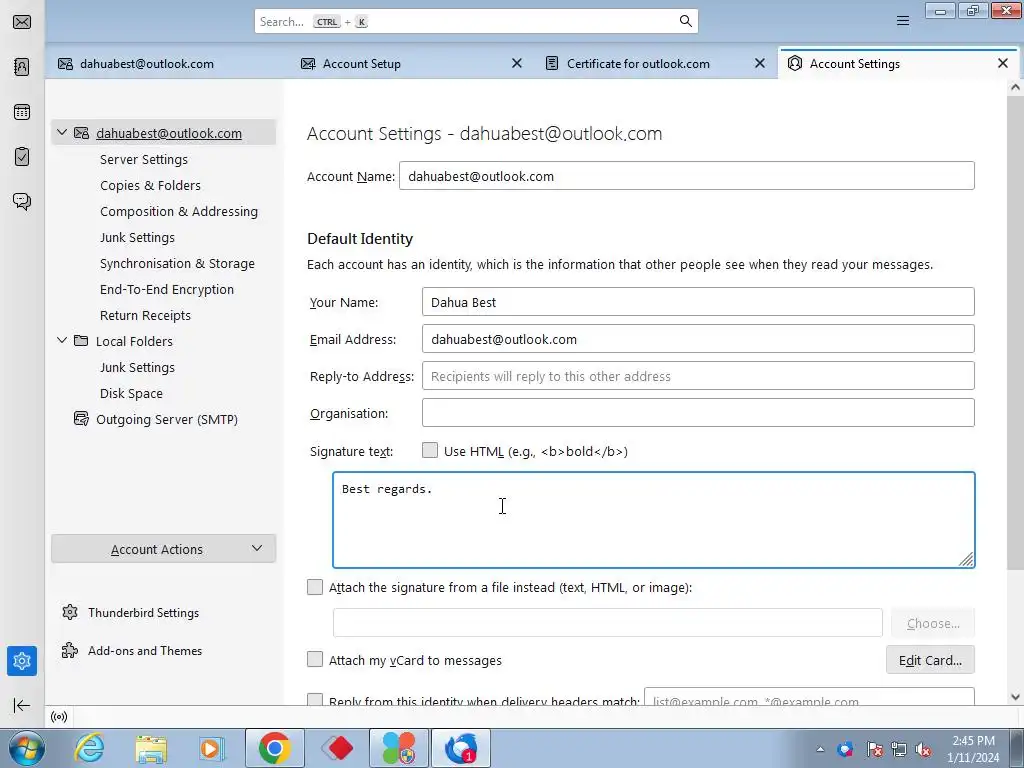Open End-To-End Encryption settings
The width and height of the screenshot is (1024, 768).
167,289
